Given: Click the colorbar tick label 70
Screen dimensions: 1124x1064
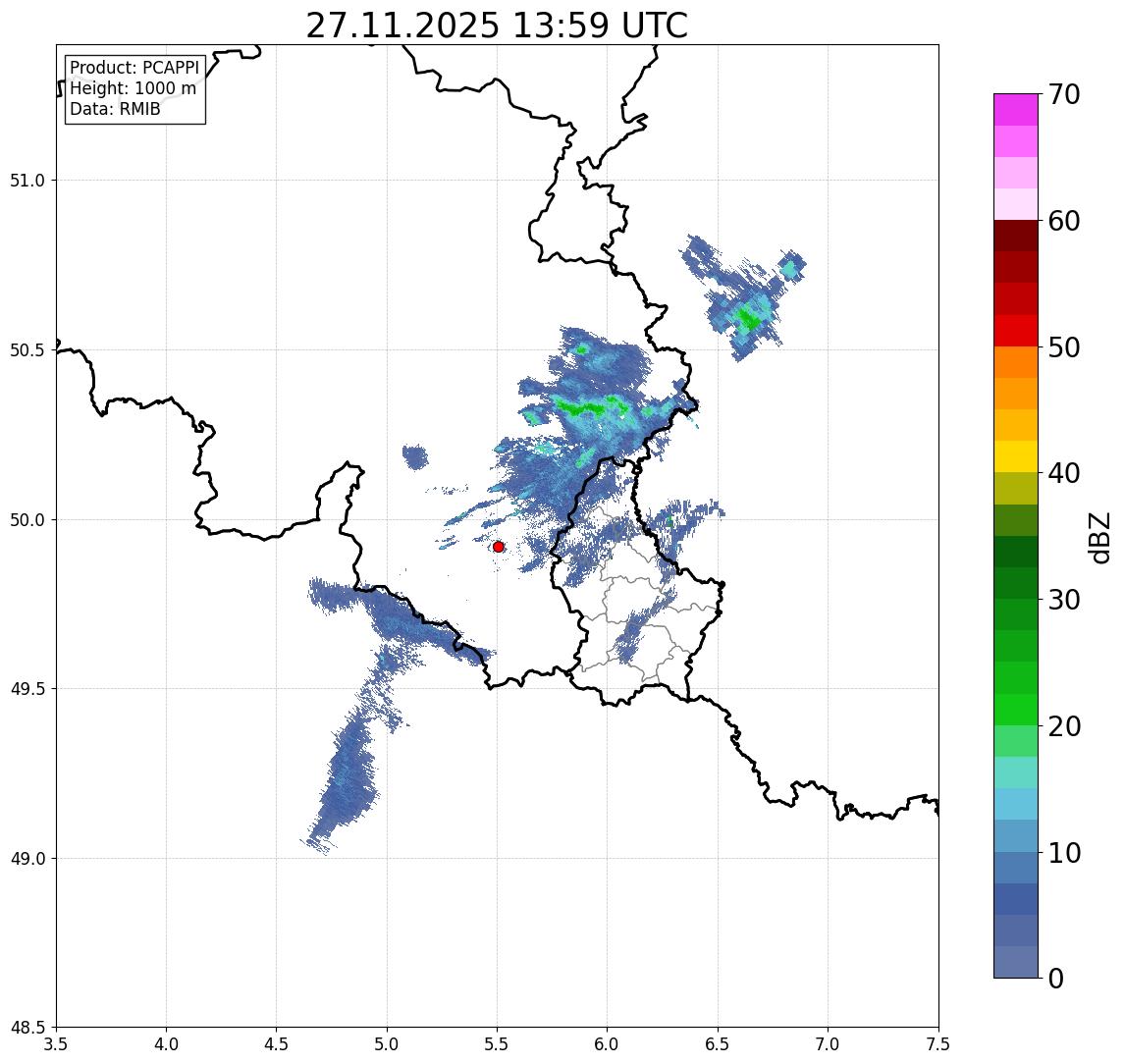Looking at the screenshot, I should tap(1064, 94).
